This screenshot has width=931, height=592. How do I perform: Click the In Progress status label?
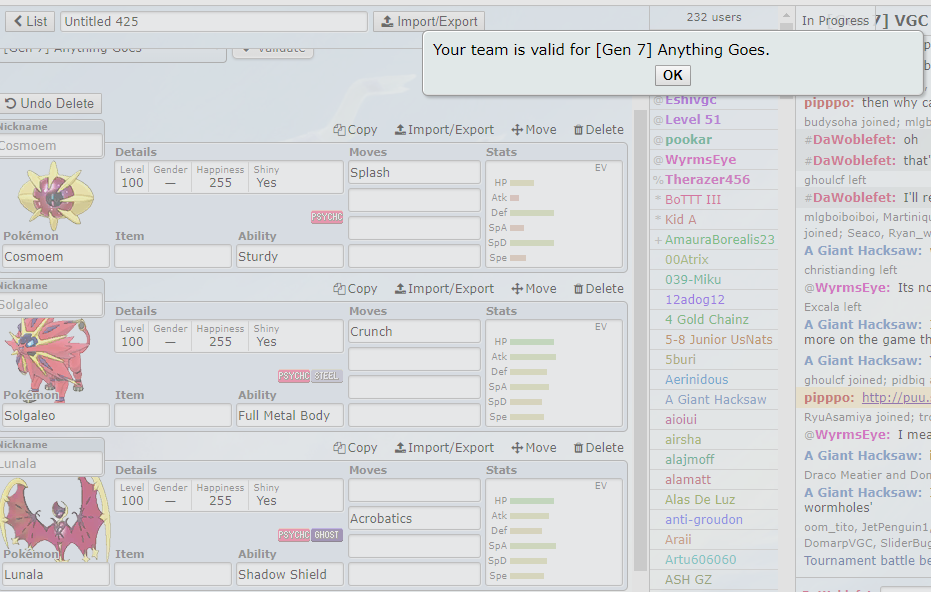835,21
